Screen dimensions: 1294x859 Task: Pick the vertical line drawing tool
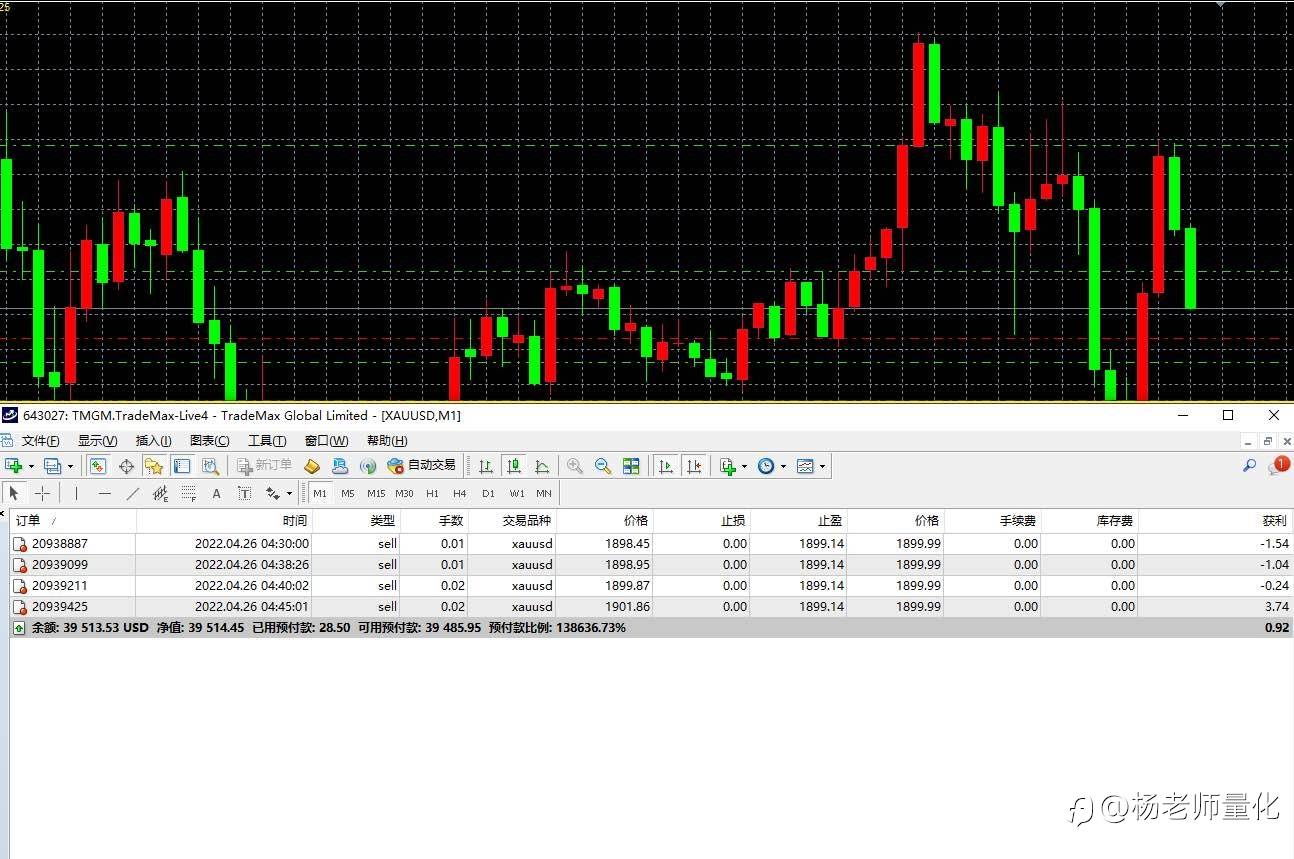pyautogui.click(x=76, y=493)
